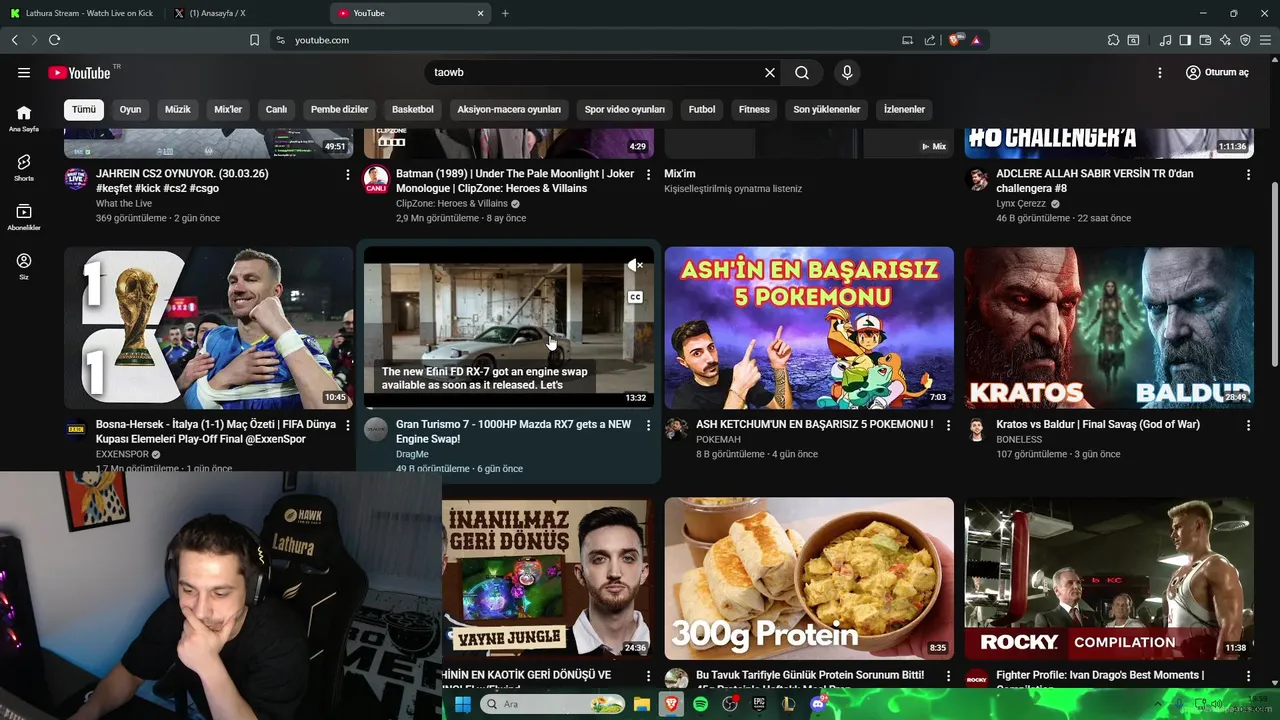This screenshot has height=720, width=1280.
Task: Open more options for Bosna-Hersek video
Action: point(348,425)
